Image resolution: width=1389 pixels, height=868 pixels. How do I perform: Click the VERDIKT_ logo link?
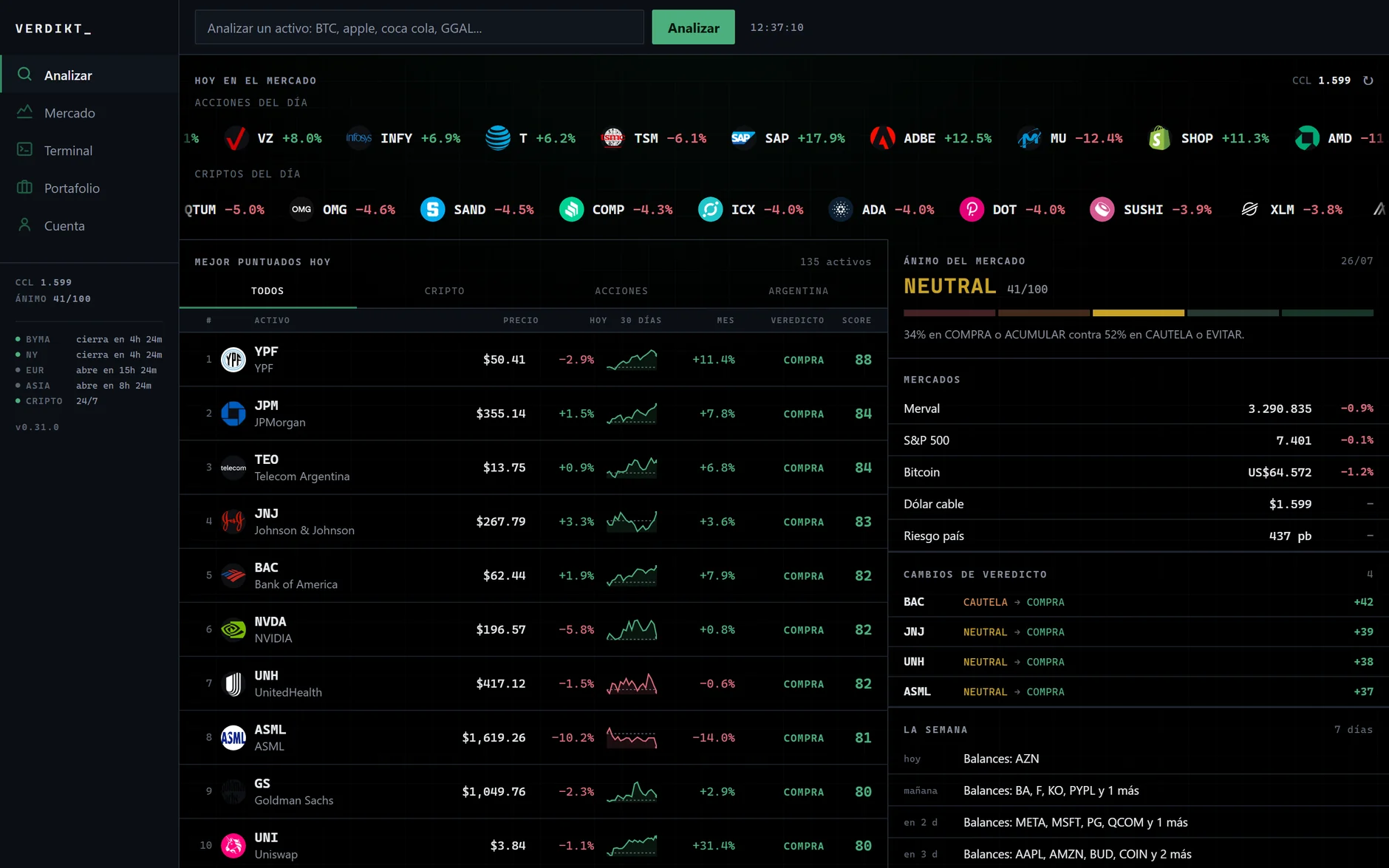click(x=53, y=29)
